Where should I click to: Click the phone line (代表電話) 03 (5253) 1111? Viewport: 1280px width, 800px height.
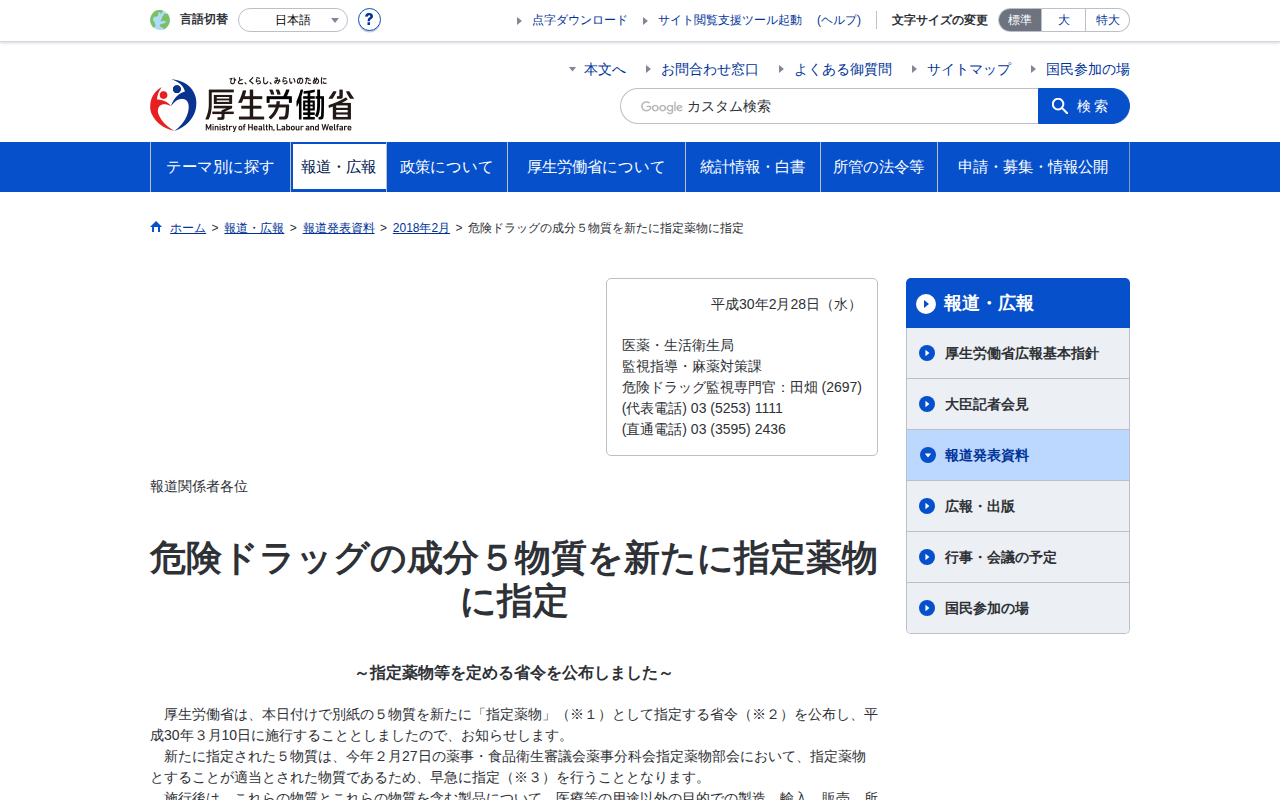point(702,408)
